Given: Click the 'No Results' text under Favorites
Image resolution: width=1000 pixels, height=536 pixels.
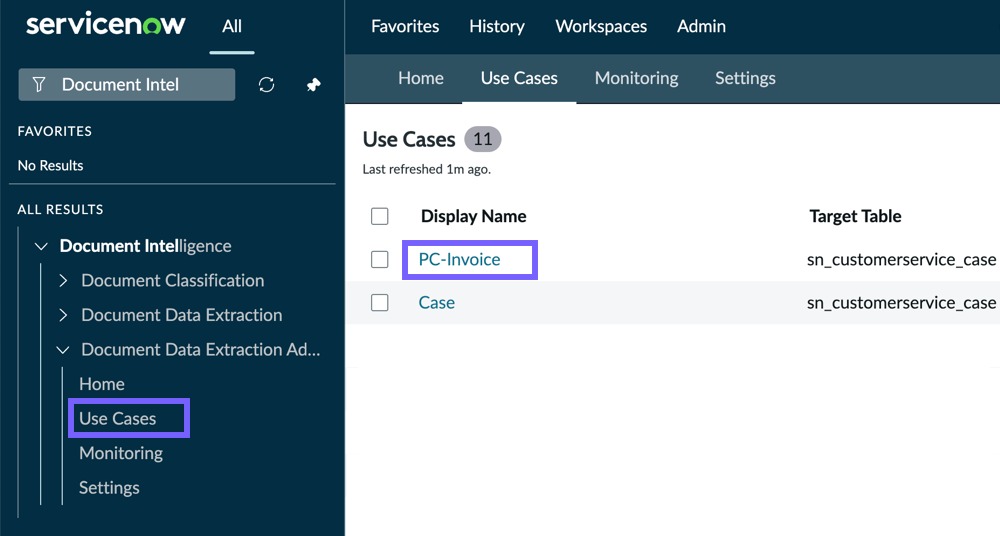Looking at the screenshot, I should (50, 165).
